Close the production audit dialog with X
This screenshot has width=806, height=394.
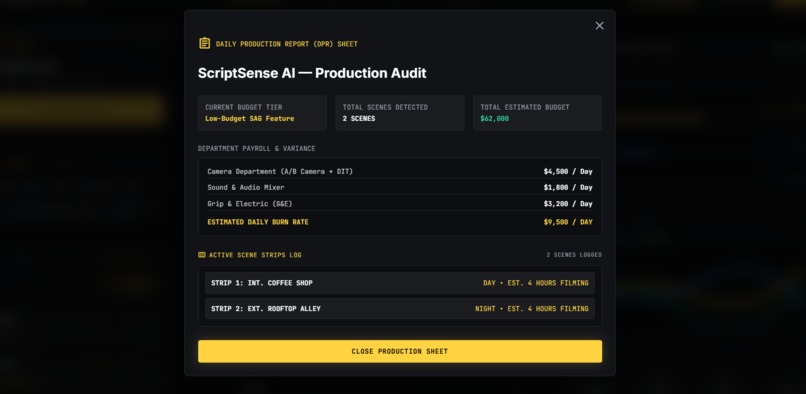coord(599,26)
